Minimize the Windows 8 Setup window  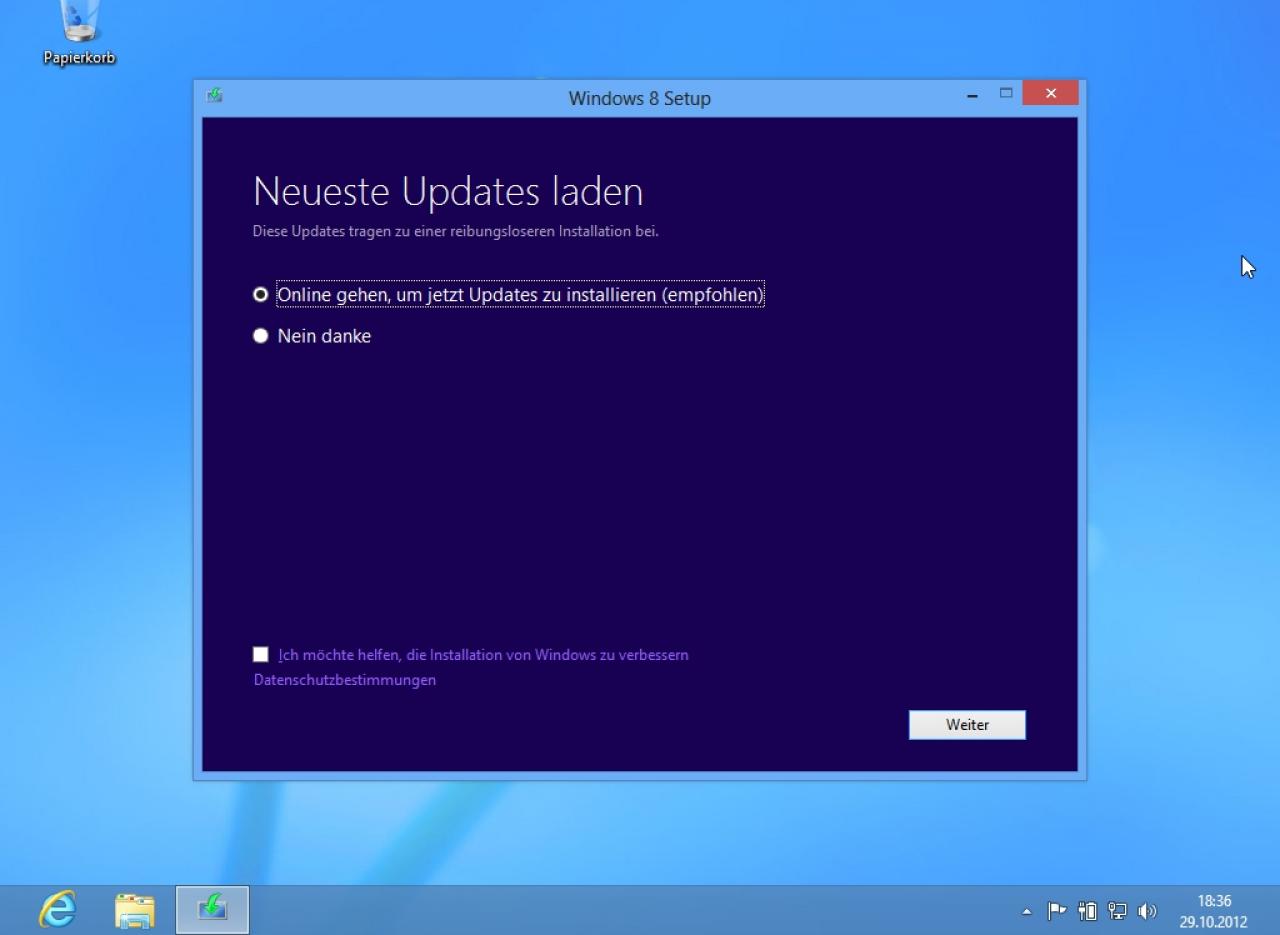coord(972,96)
